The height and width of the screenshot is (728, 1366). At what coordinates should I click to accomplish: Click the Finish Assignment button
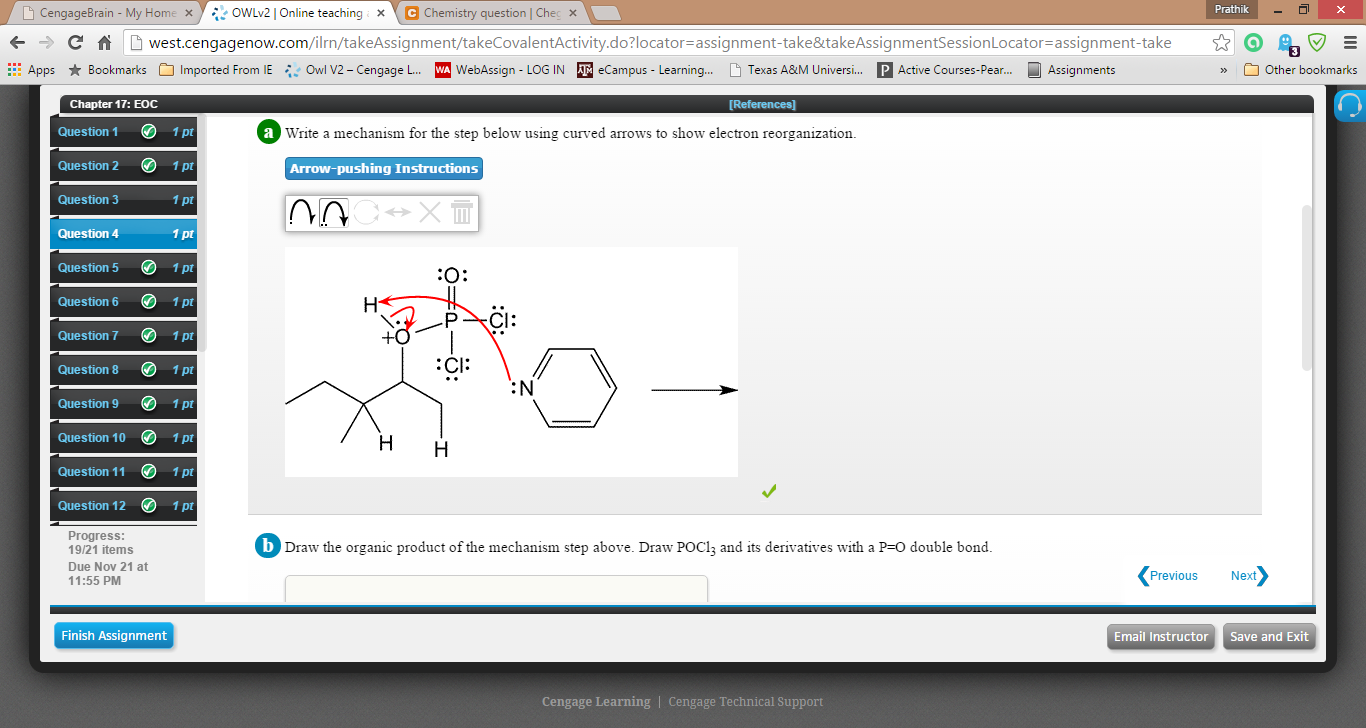pos(114,635)
